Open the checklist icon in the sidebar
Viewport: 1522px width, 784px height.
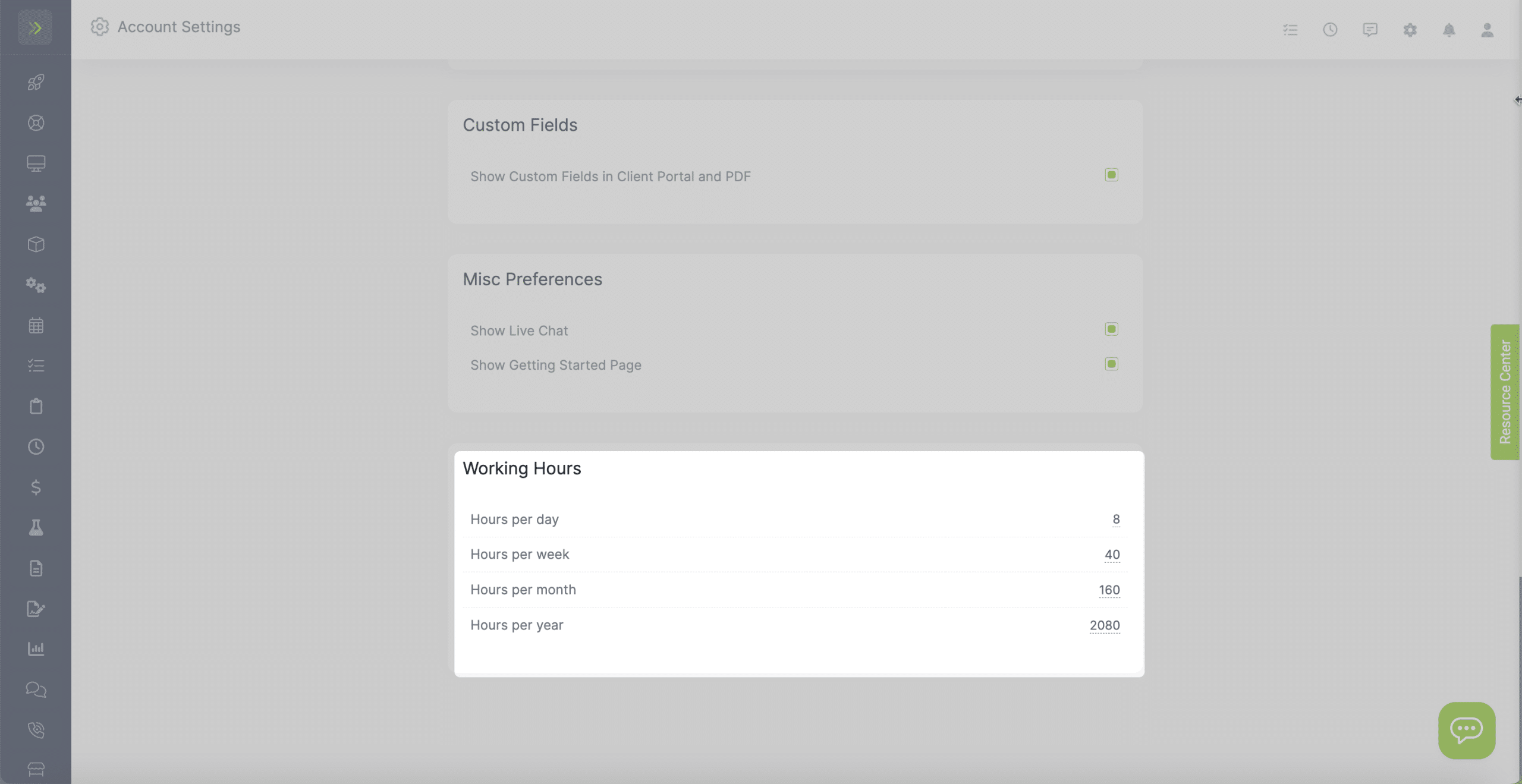click(x=36, y=366)
